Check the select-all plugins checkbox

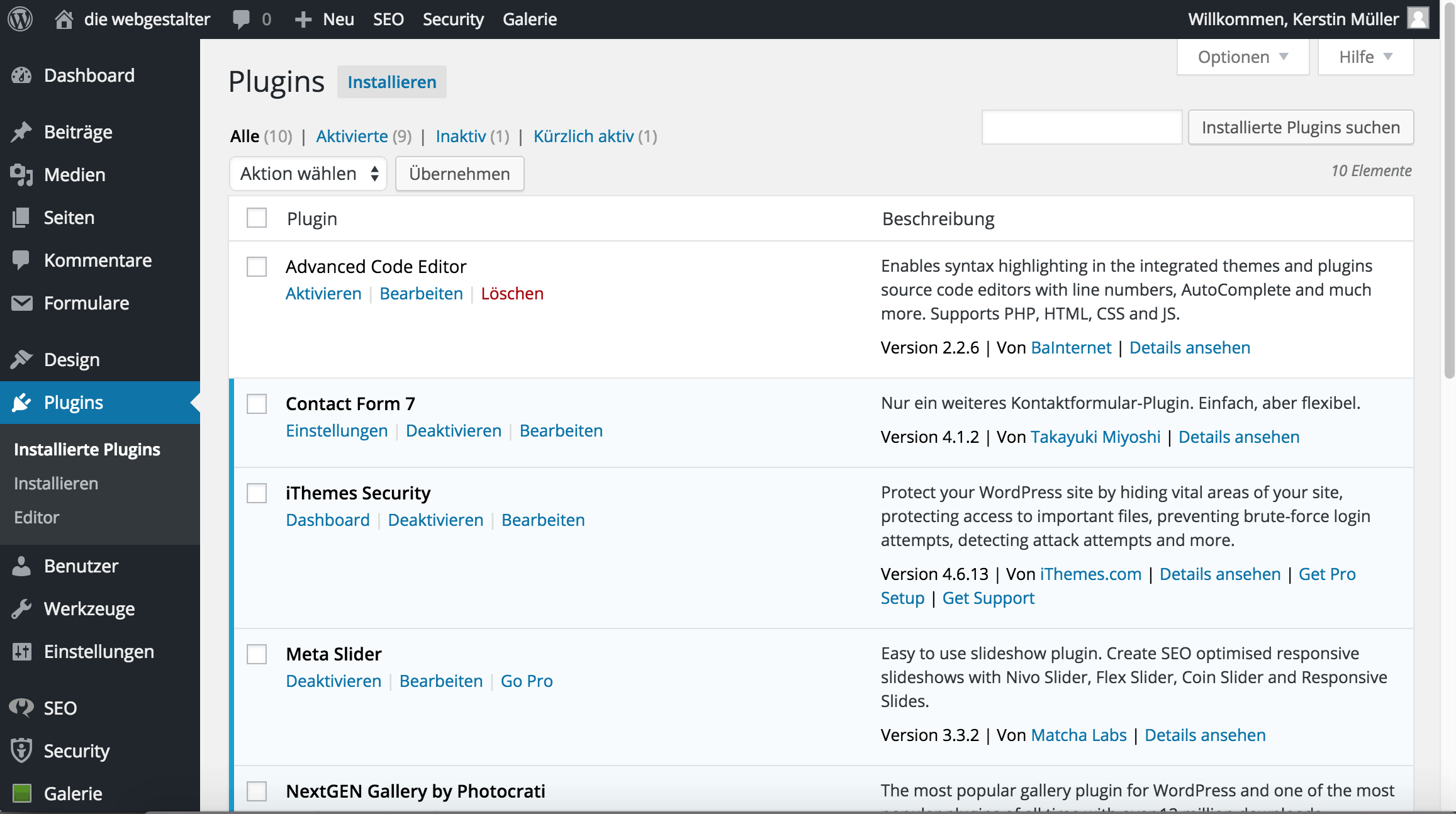256,218
